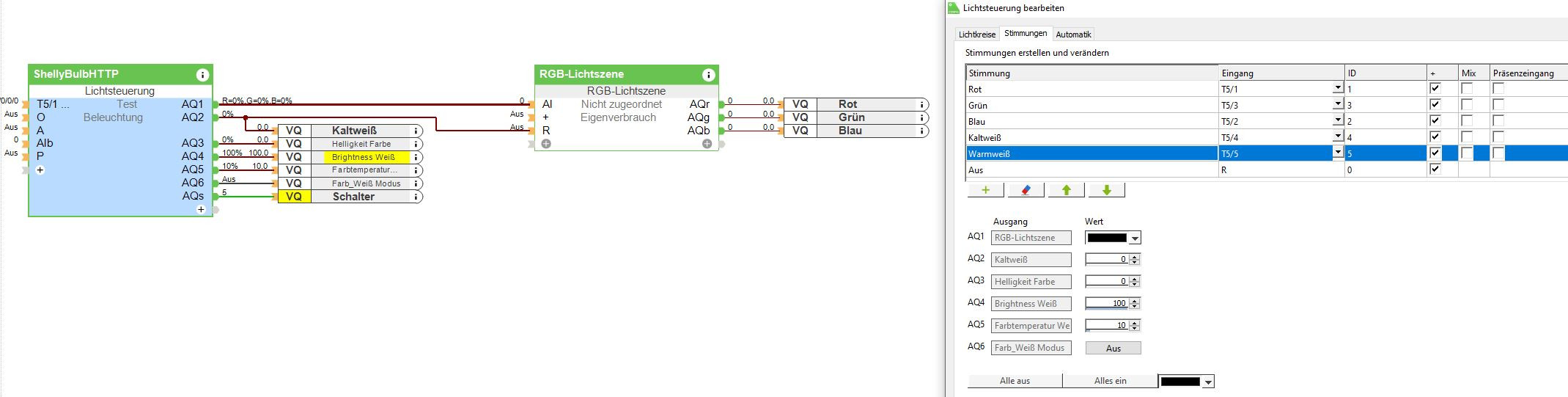Click Lichtsteuerung bearbeiten window icon
The image size is (1568, 397).
[x=953, y=8]
